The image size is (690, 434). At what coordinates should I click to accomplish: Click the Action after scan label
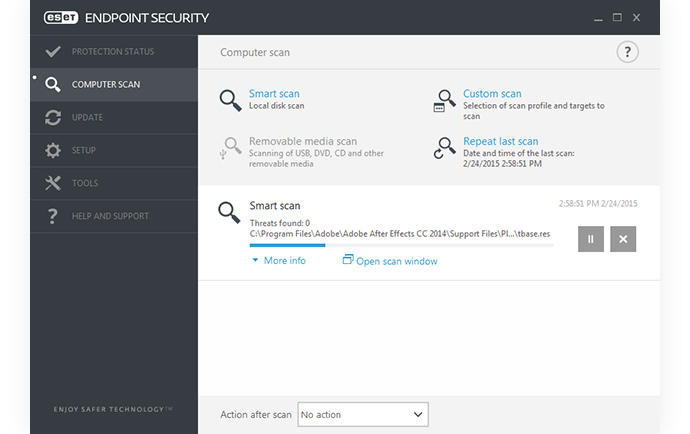pyautogui.click(x=256, y=415)
